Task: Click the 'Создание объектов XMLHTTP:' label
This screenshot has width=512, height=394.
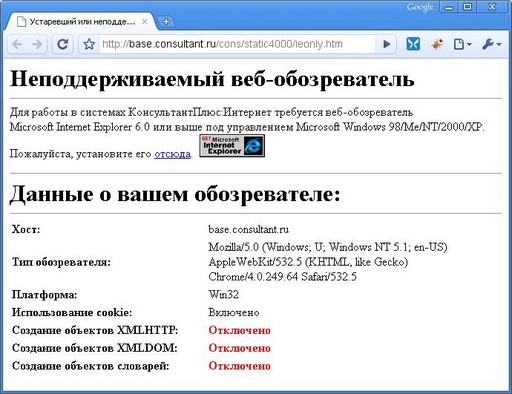Action: (x=95, y=330)
